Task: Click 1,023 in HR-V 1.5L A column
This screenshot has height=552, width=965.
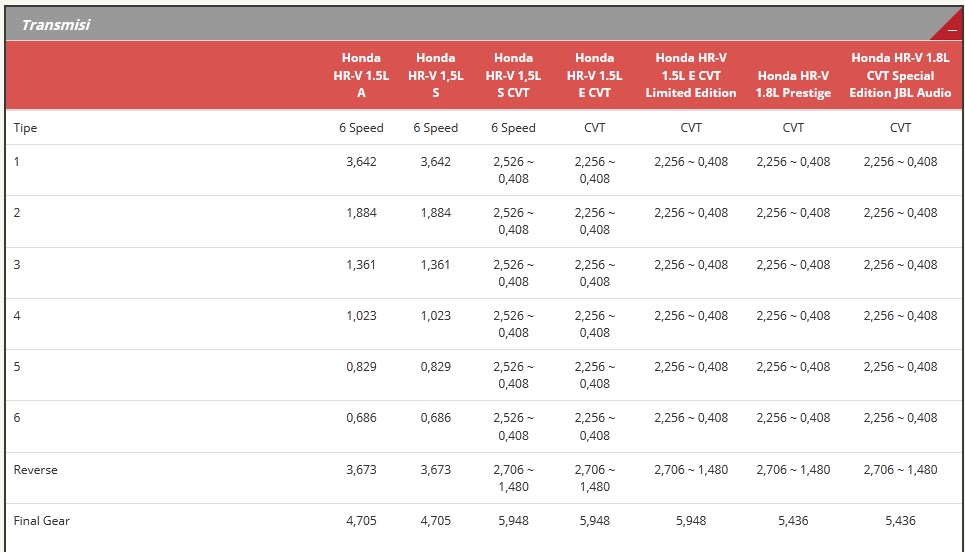Action: (x=361, y=316)
